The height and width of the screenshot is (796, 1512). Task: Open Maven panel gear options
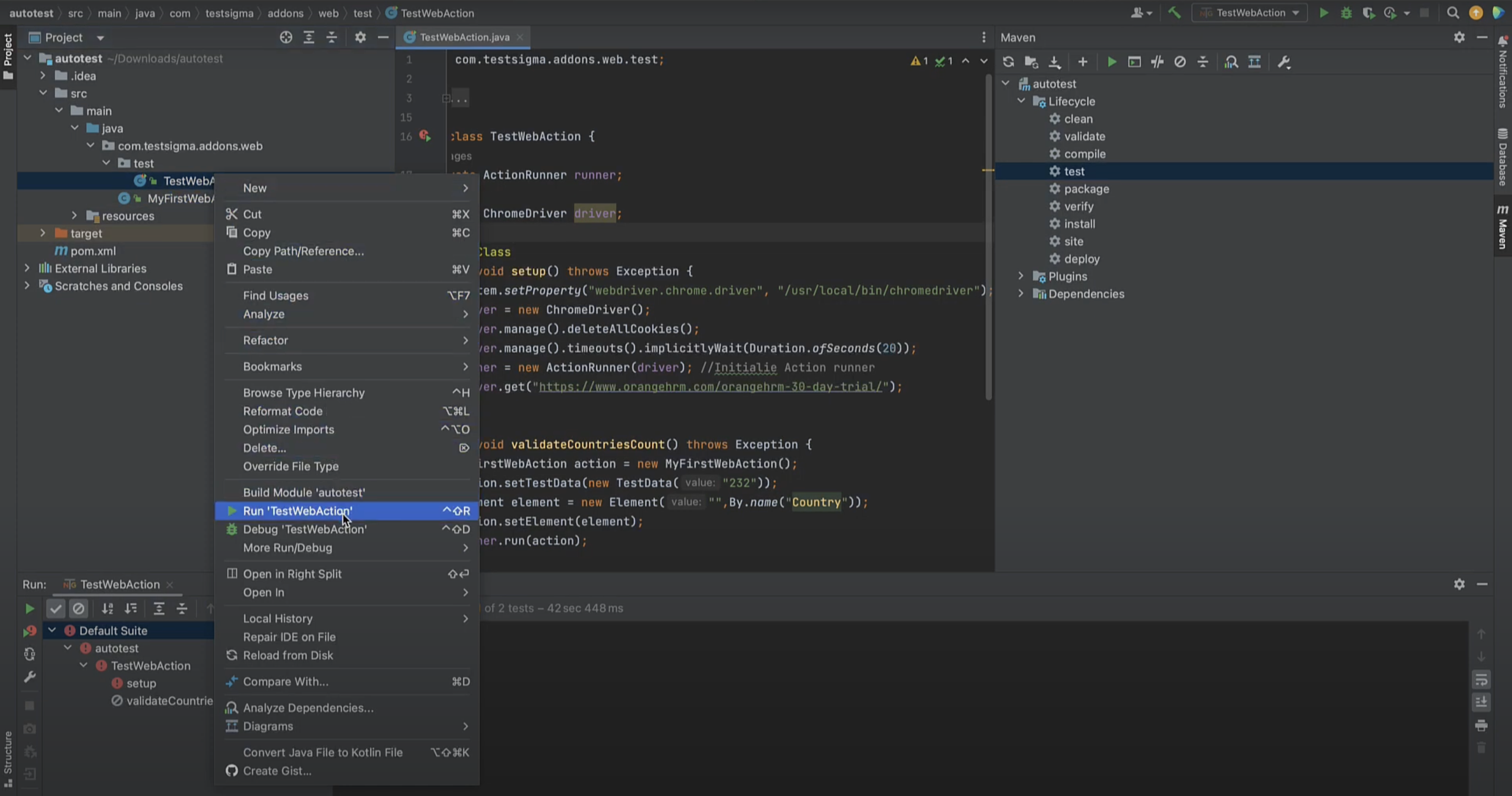tap(1459, 37)
